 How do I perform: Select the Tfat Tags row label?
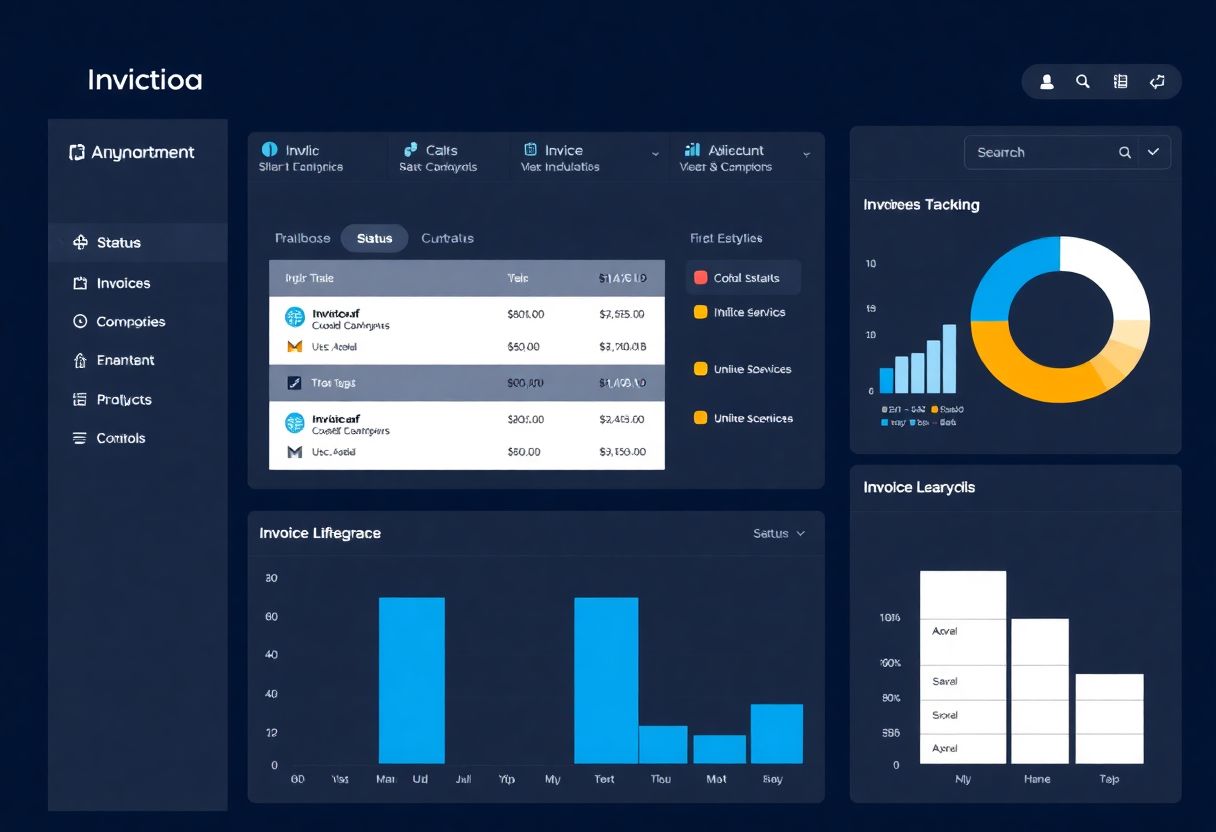(333, 383)
